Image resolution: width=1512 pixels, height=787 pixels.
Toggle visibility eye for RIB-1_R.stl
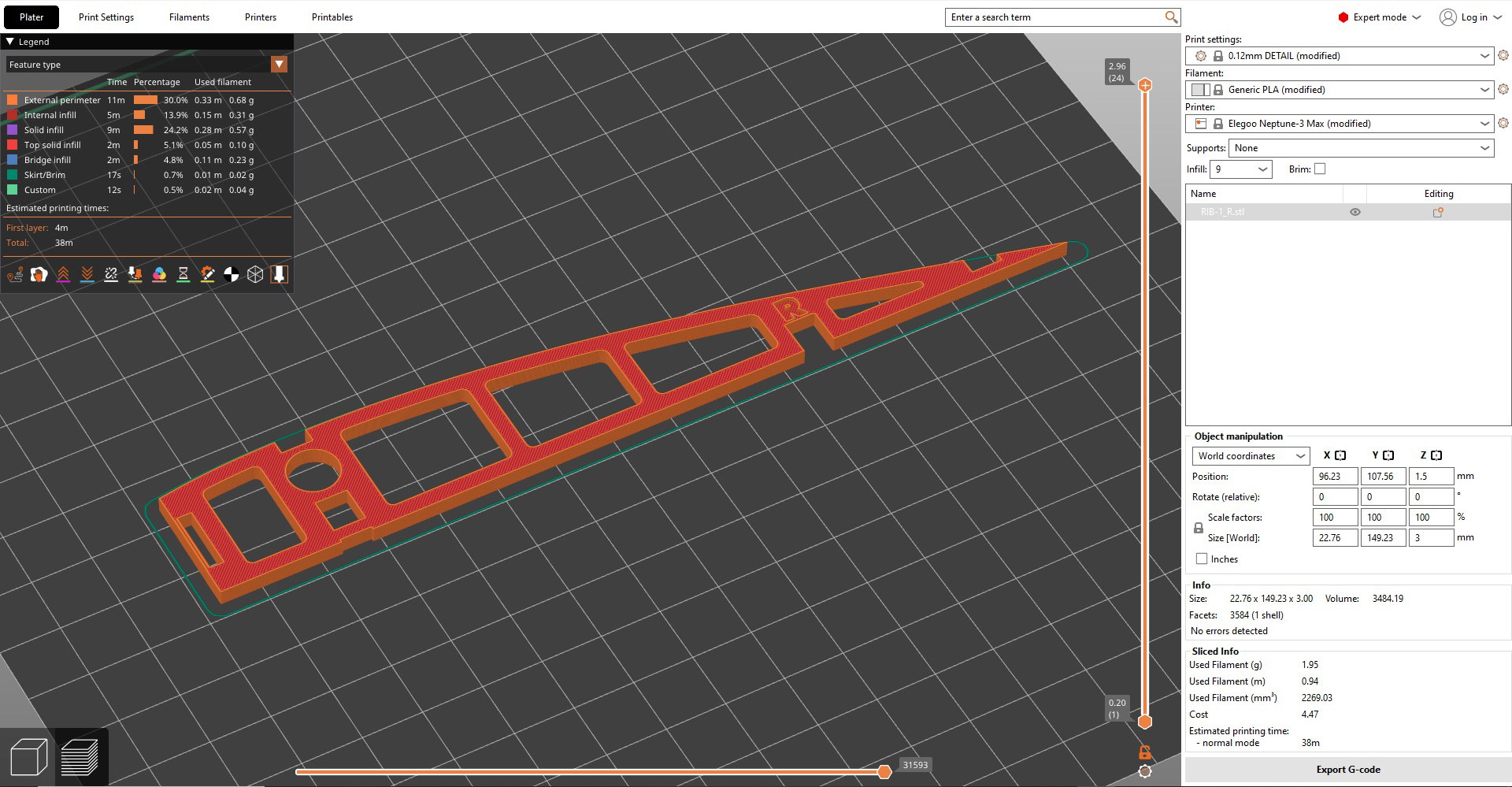[x=1355, y=212]
